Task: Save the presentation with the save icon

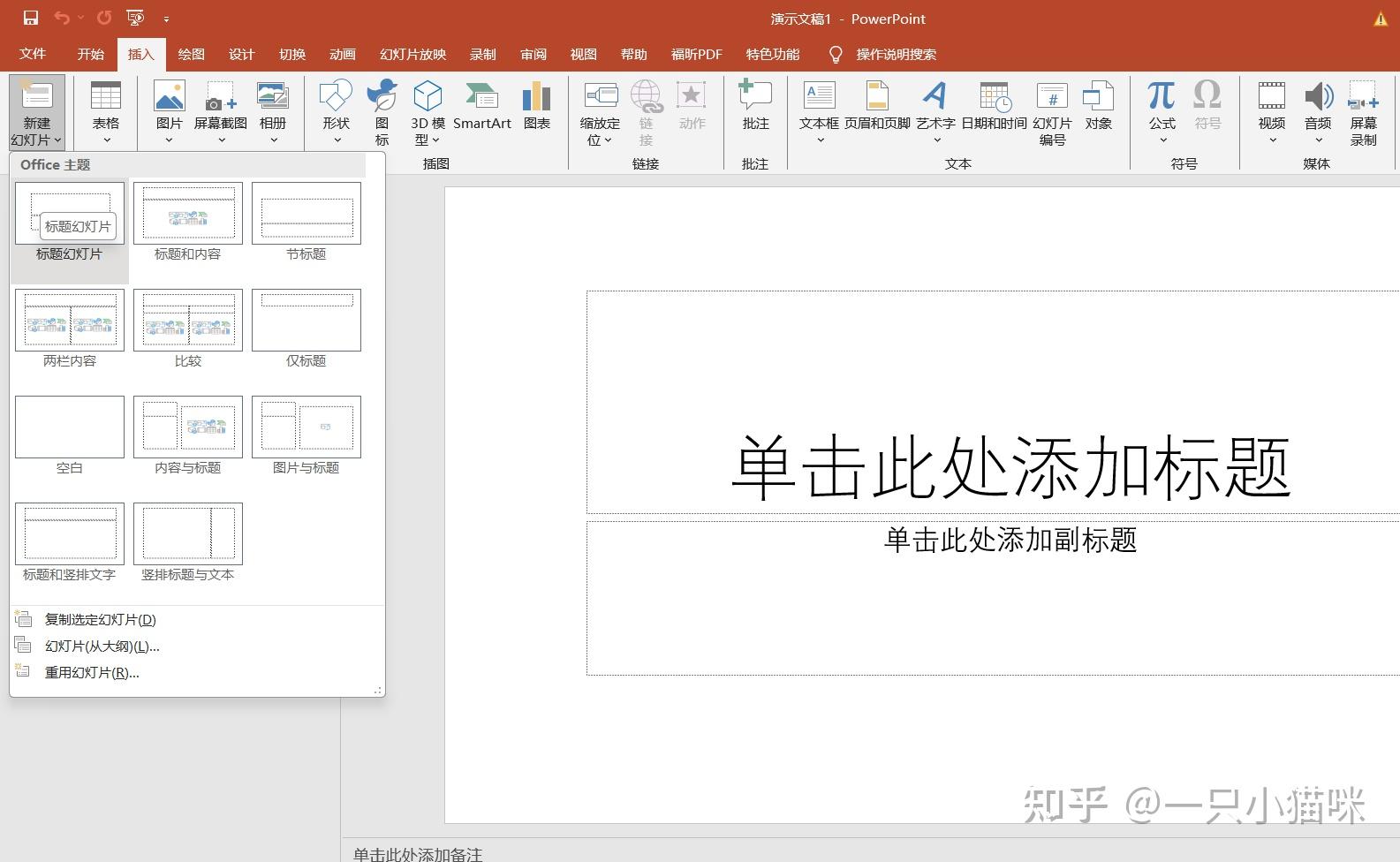Action: point(31,18)
